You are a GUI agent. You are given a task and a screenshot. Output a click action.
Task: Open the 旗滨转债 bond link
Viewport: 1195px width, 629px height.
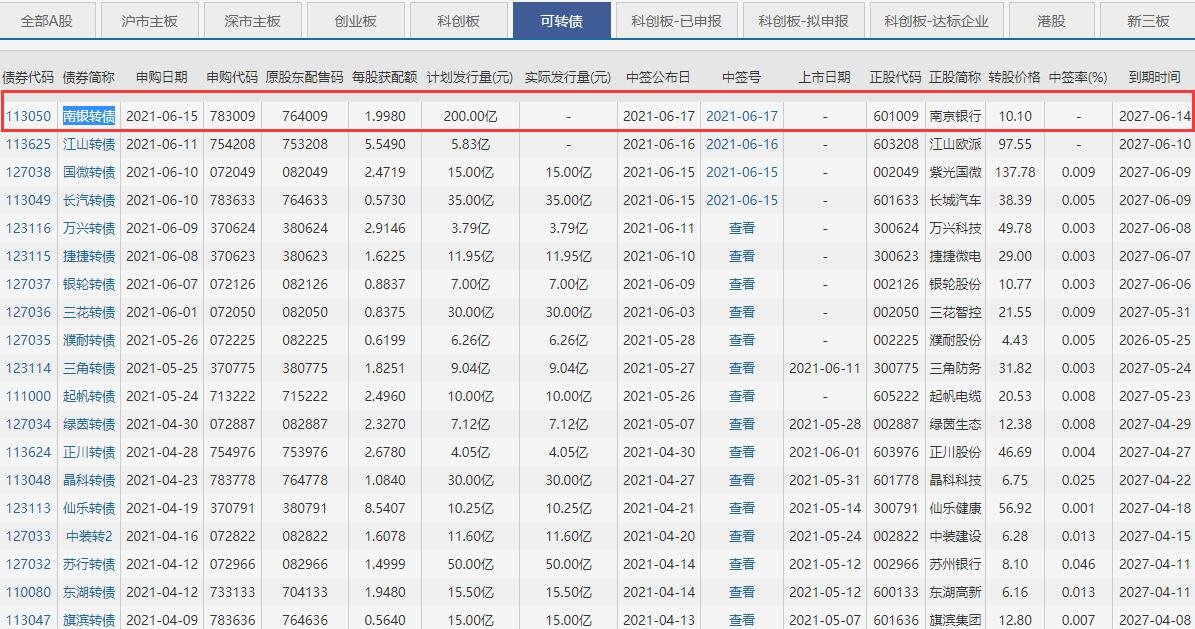pos(89,620)
